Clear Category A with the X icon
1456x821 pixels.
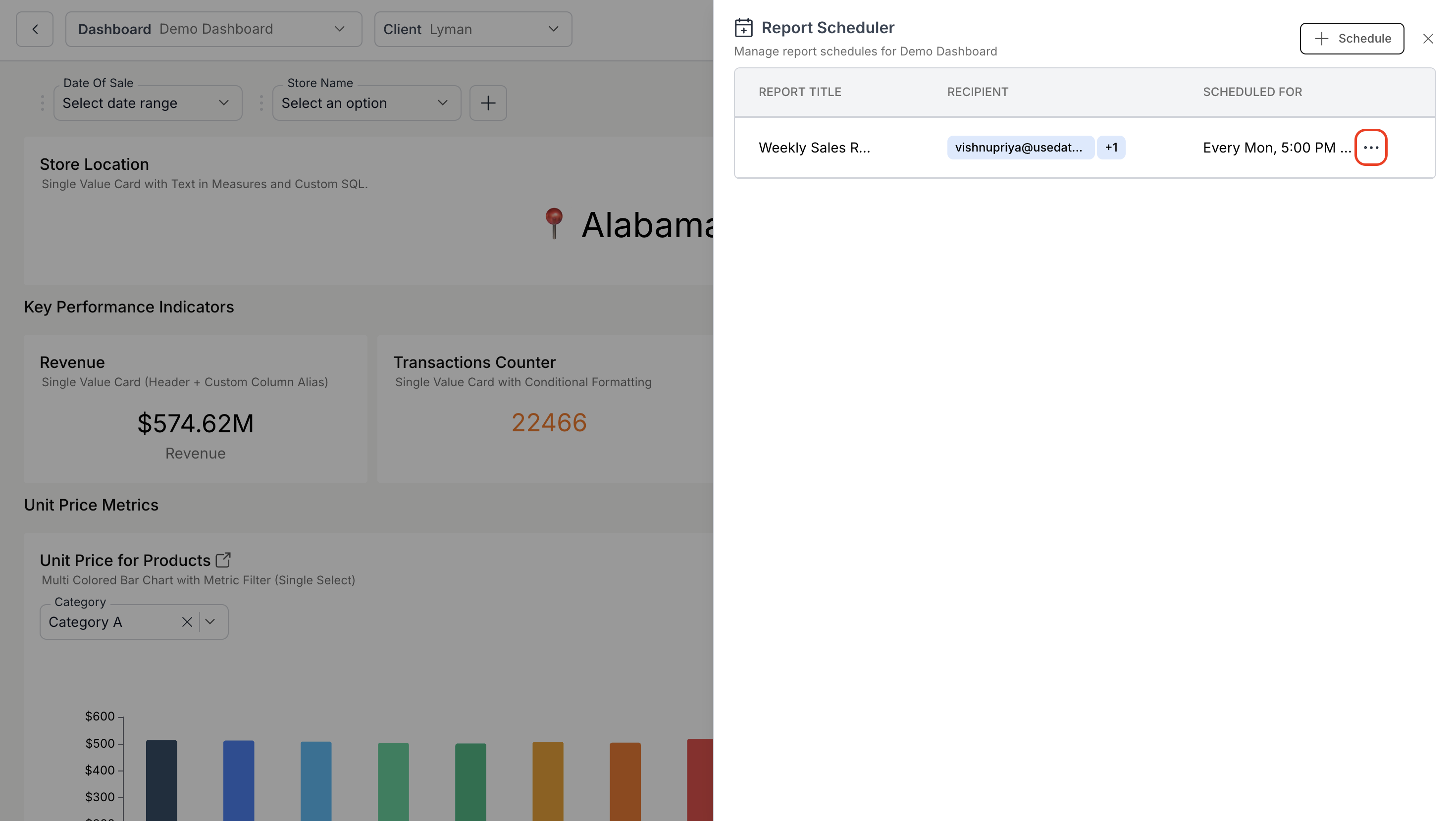coord(187,622)
